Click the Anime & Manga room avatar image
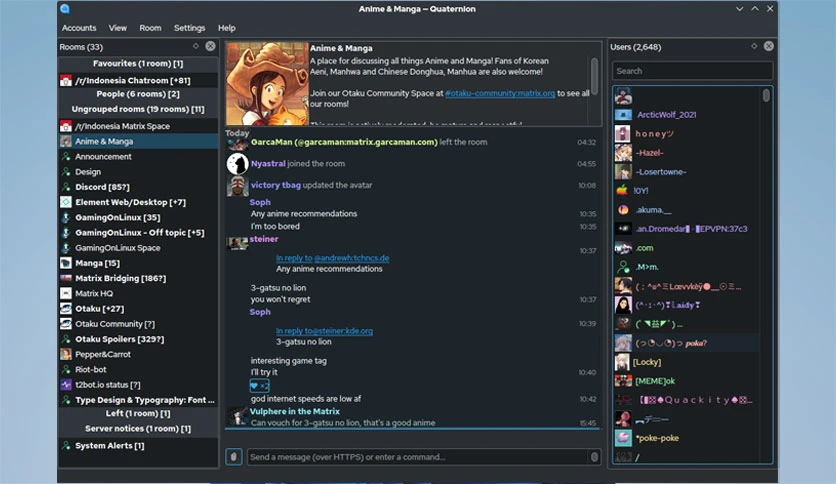Viewport: 836px width, 484px height. click(267, 84)
